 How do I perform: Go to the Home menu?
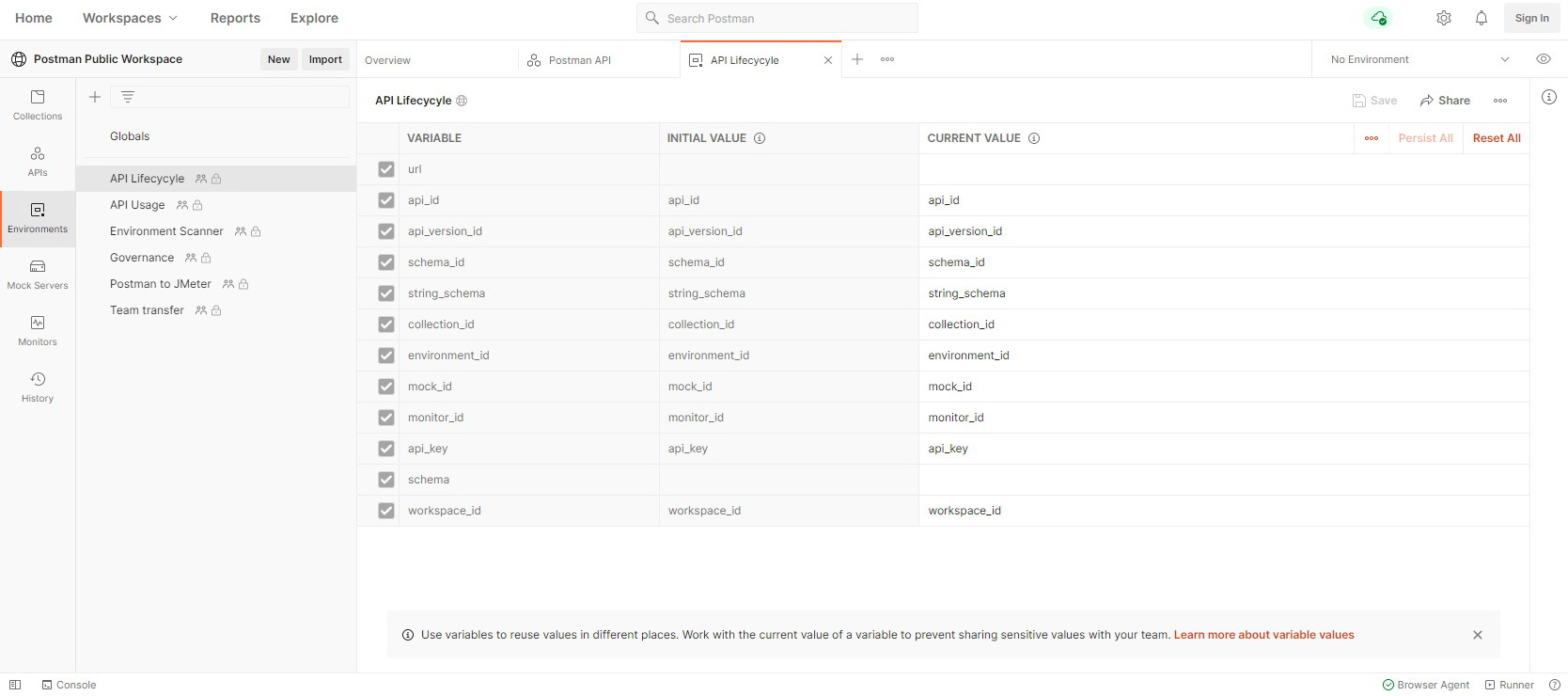coord(34,18)
